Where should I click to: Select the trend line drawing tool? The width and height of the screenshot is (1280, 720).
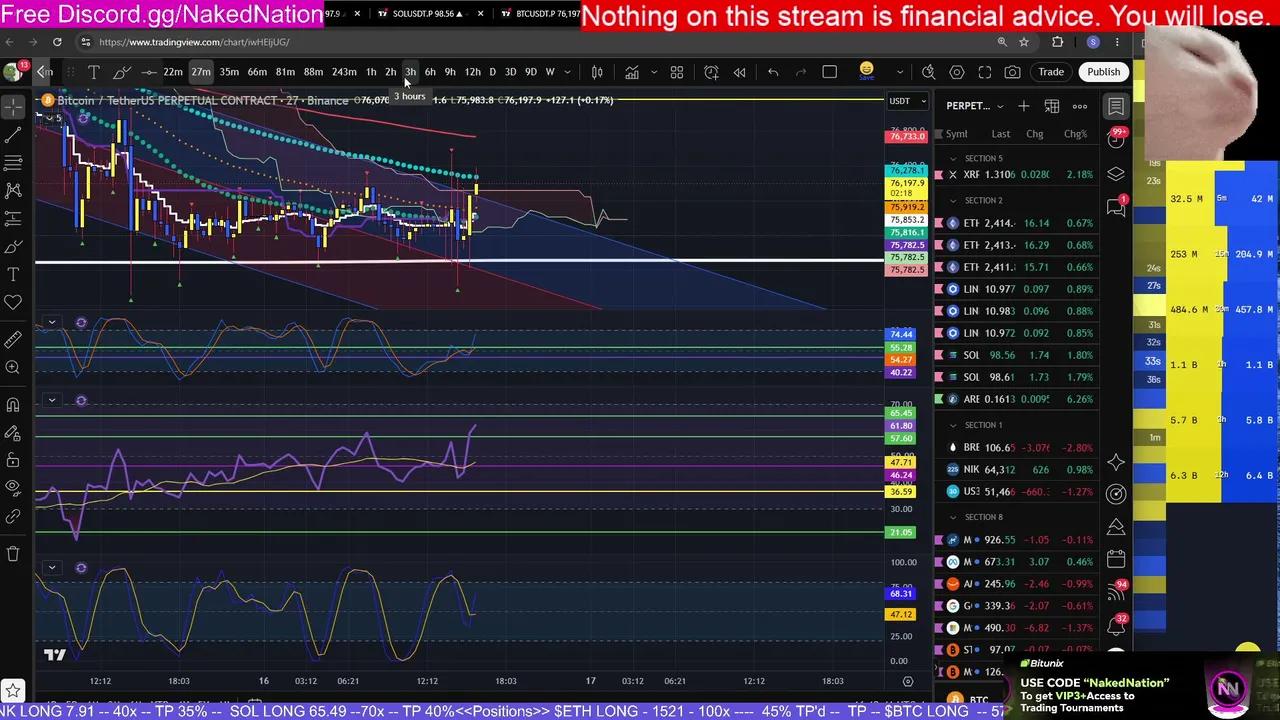(x=13, y=134)
